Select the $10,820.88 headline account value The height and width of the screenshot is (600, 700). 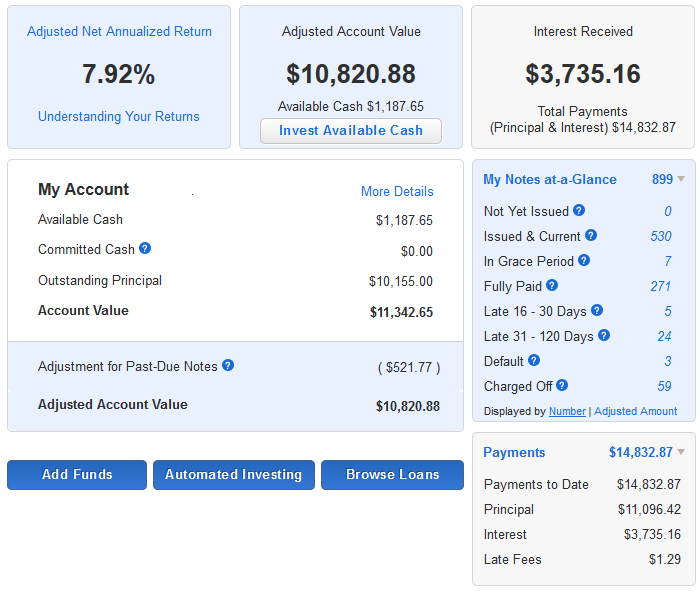point(351,74)
